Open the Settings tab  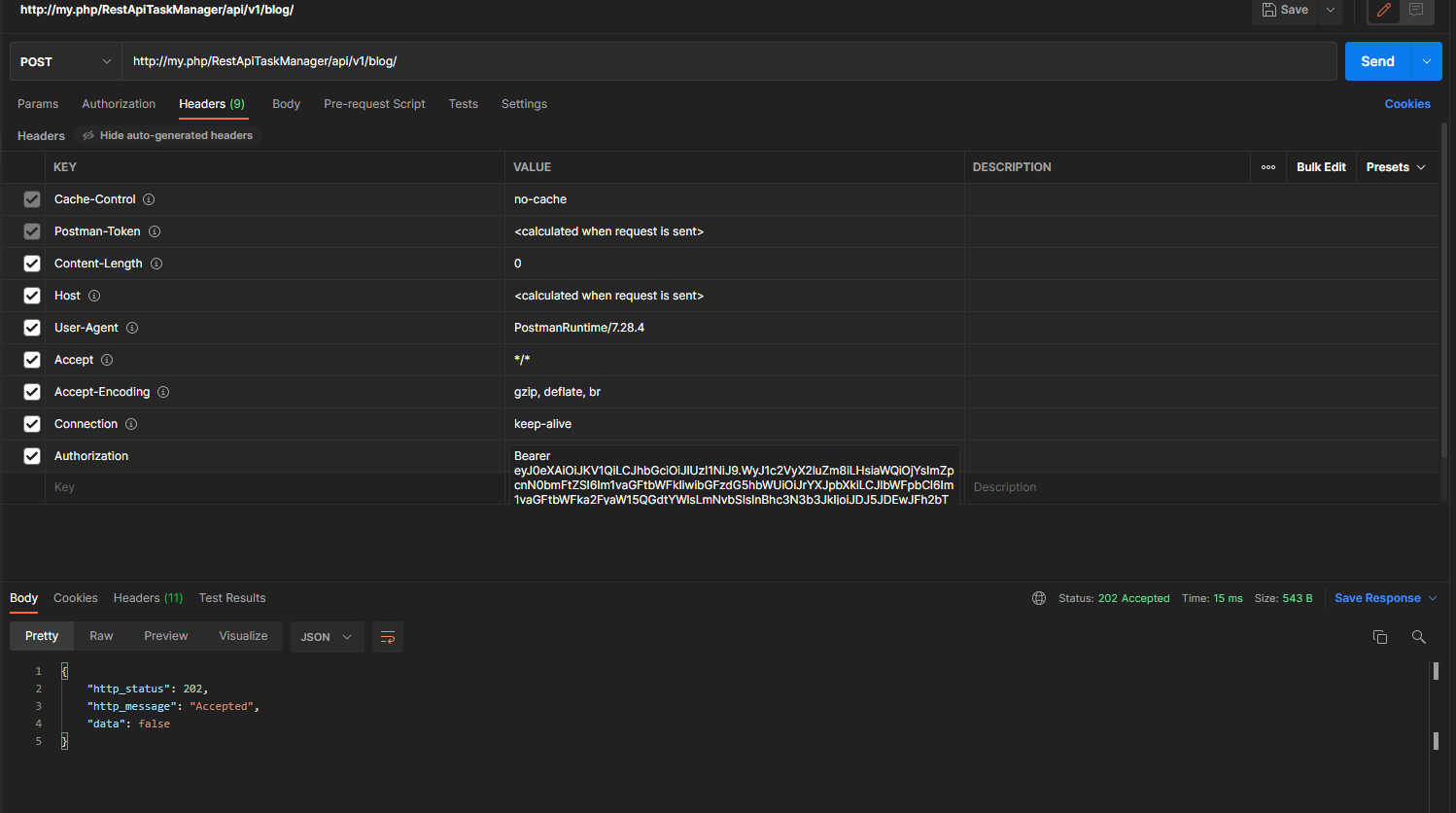(x=524, y=104)
